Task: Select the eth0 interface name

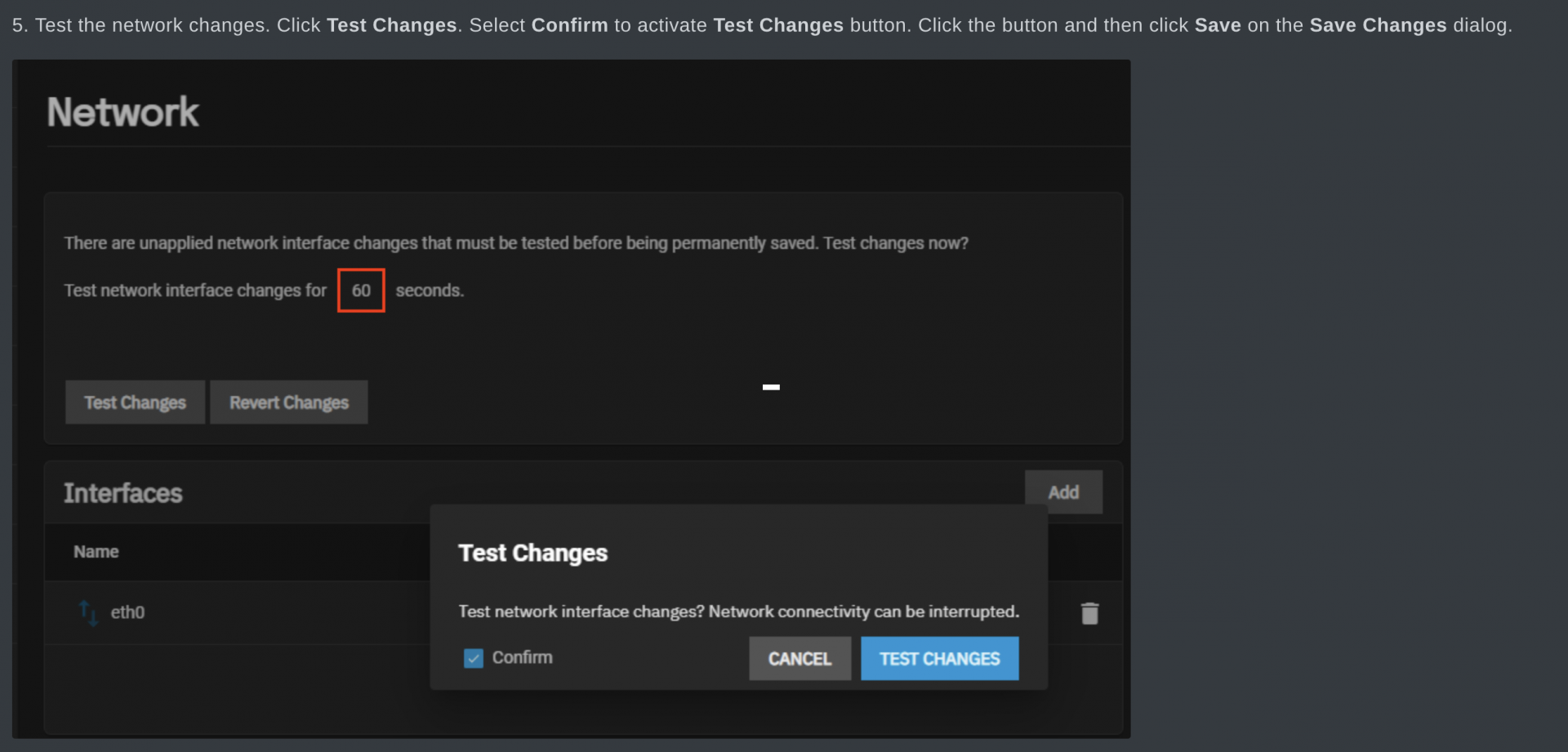Action: click(x=127, y=612)
